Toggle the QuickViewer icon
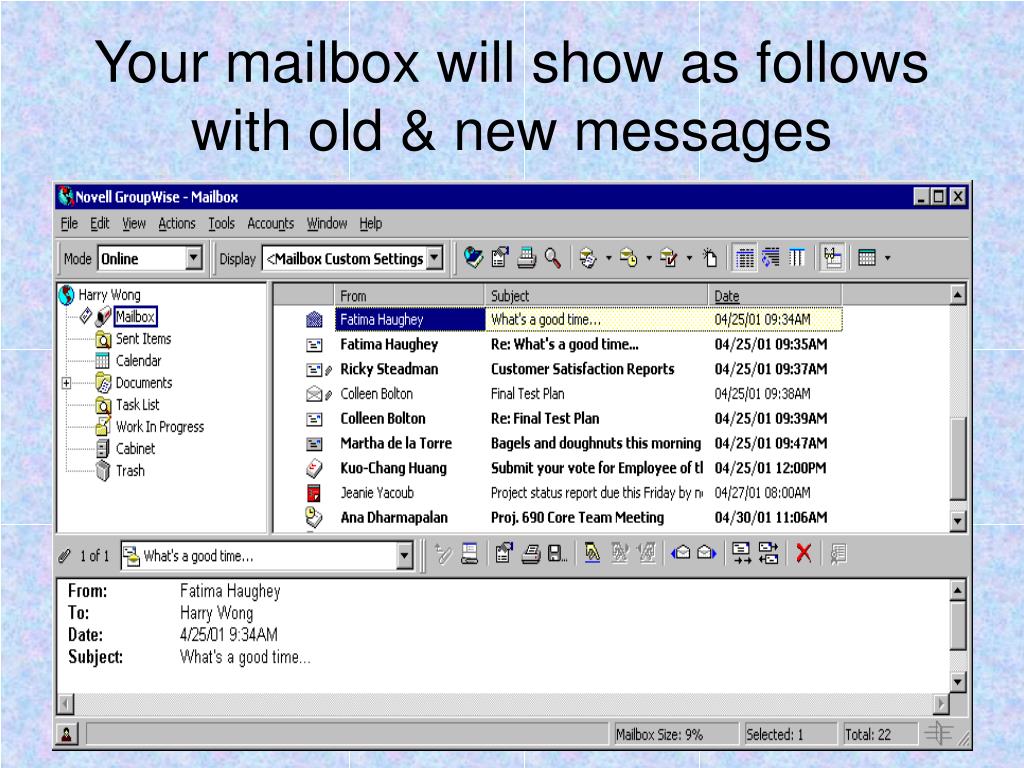 pos(833,258)
